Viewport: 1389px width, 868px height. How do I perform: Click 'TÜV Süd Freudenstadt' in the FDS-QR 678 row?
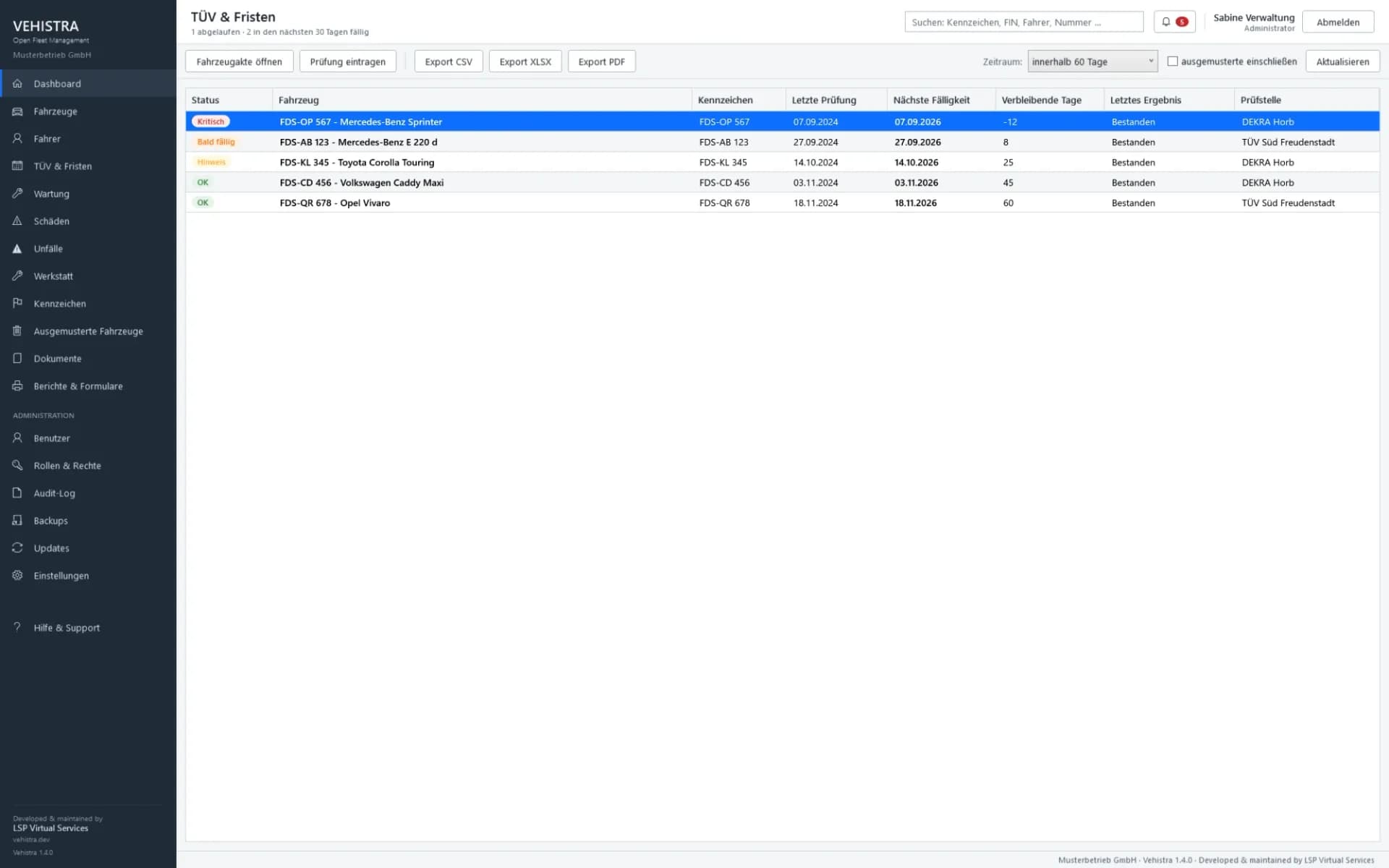click(x=1288, y=203)
